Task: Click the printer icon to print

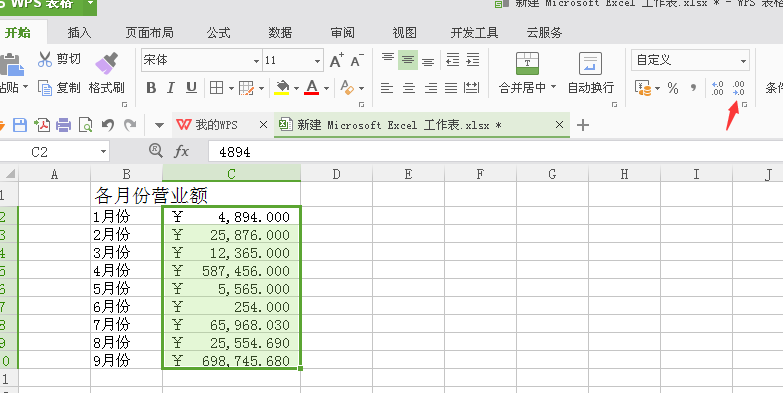Action: coord(63,125)
